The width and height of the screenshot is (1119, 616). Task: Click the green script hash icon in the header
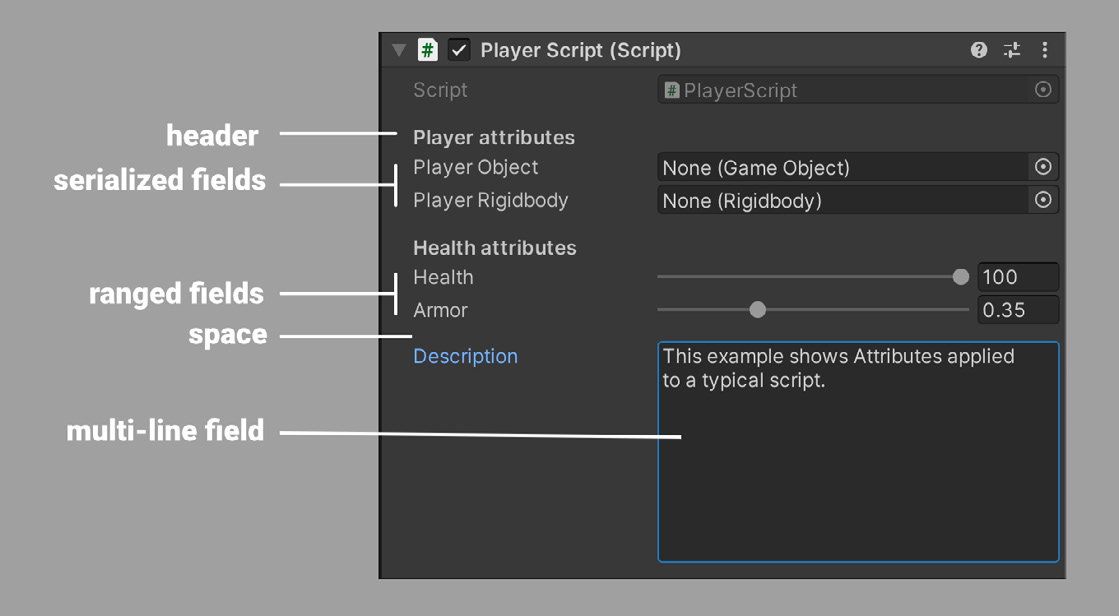coord(427,50)
